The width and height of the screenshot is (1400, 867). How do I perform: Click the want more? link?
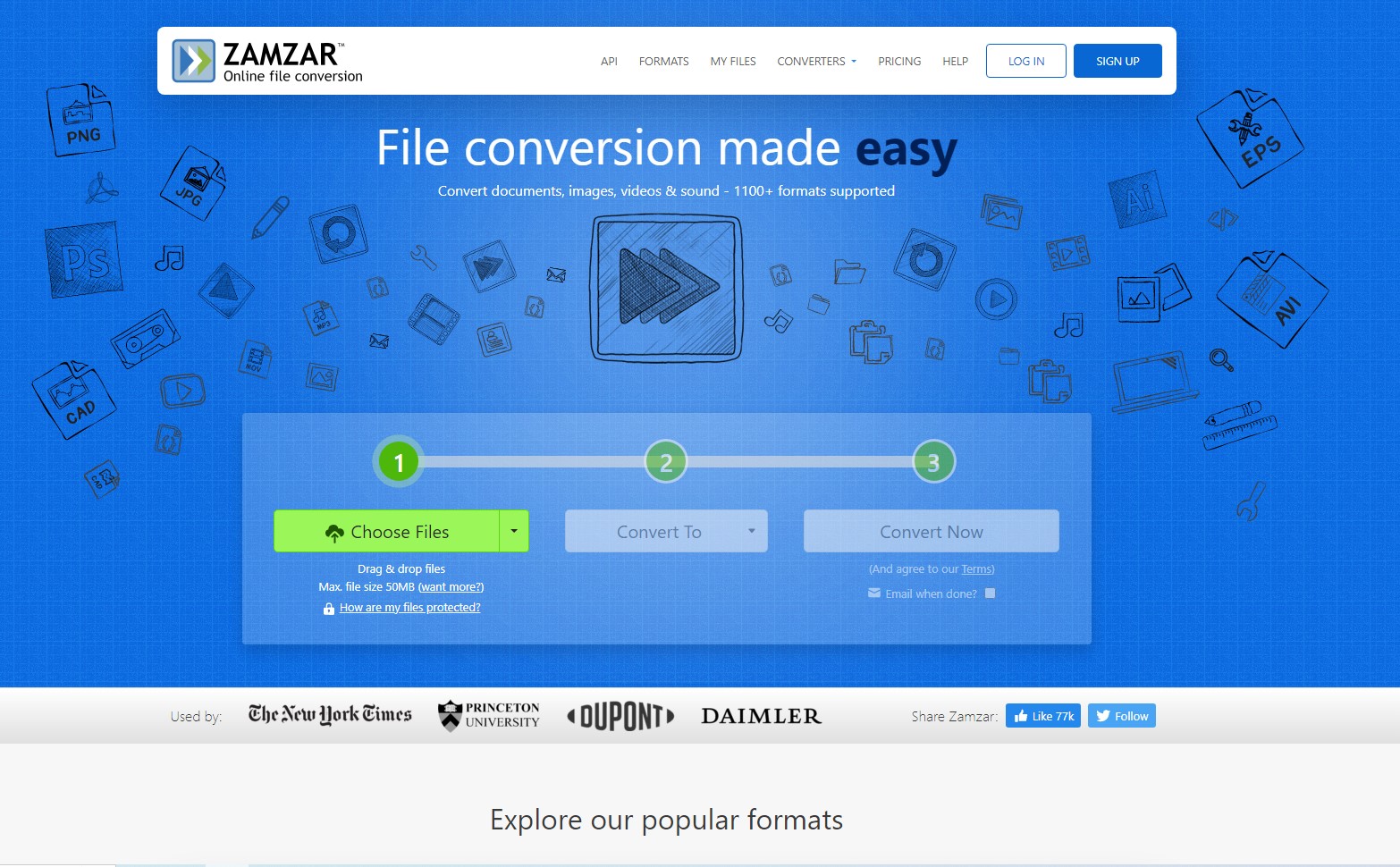tap(451, 587)
